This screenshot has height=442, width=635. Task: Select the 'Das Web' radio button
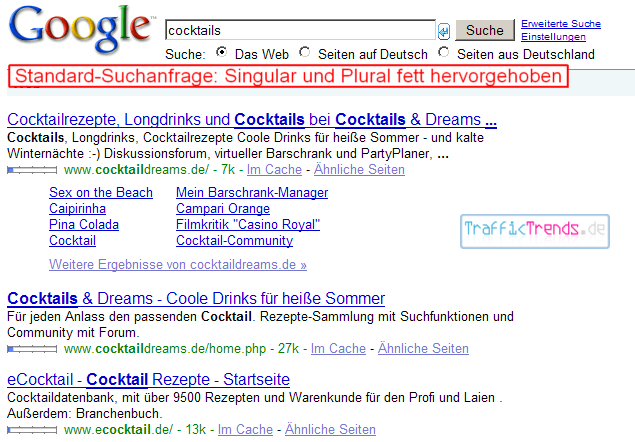(222, 53)
